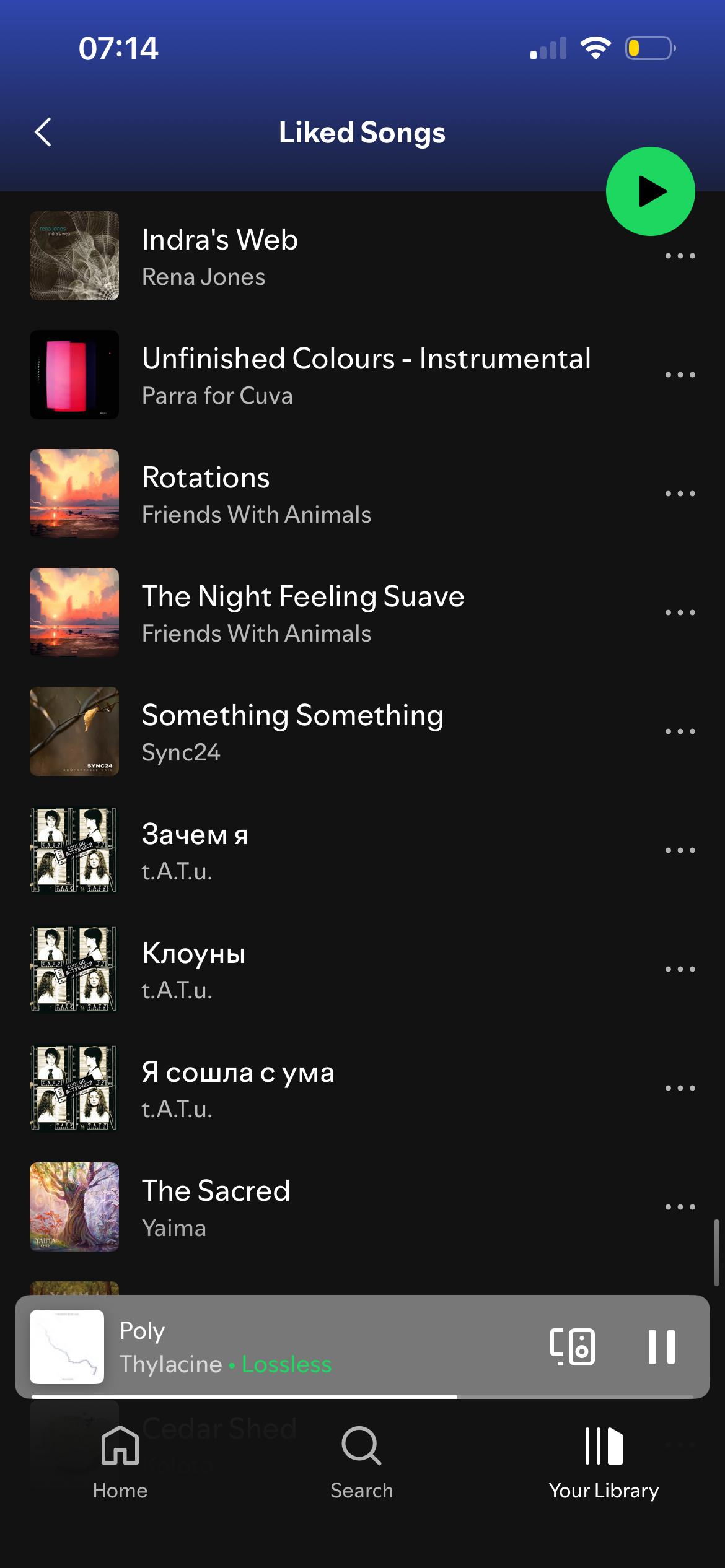The width and height of the screenshot is (725, 1568).
Task: Open more options for The Sacred
Action: point(680,1207)
